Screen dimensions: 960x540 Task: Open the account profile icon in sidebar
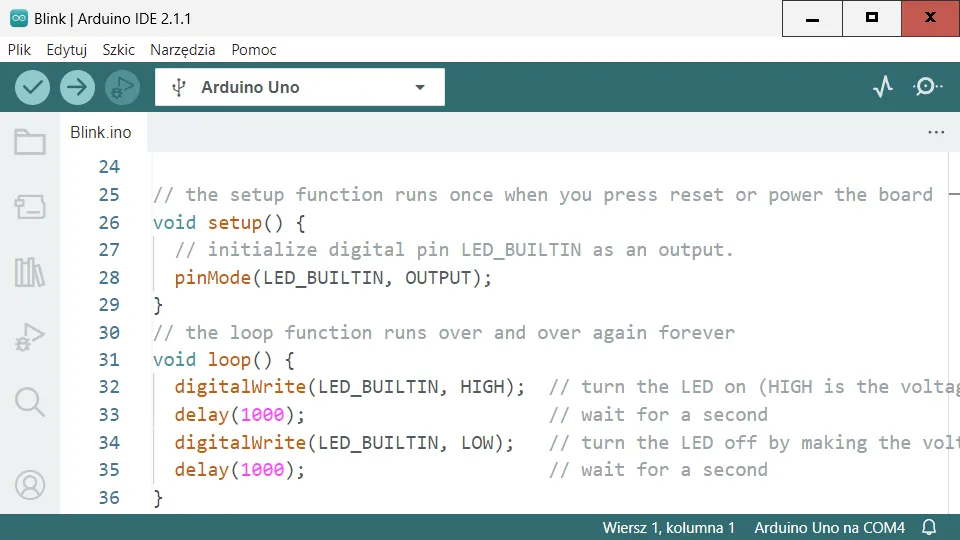30,485
